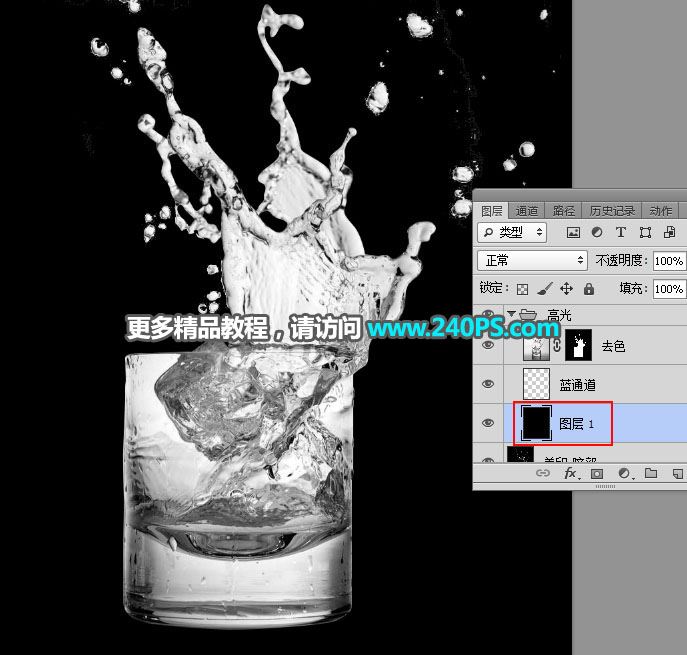Switch to the 路径 tab
Screen dimensions: 687x655
click(x=563, y=211)
